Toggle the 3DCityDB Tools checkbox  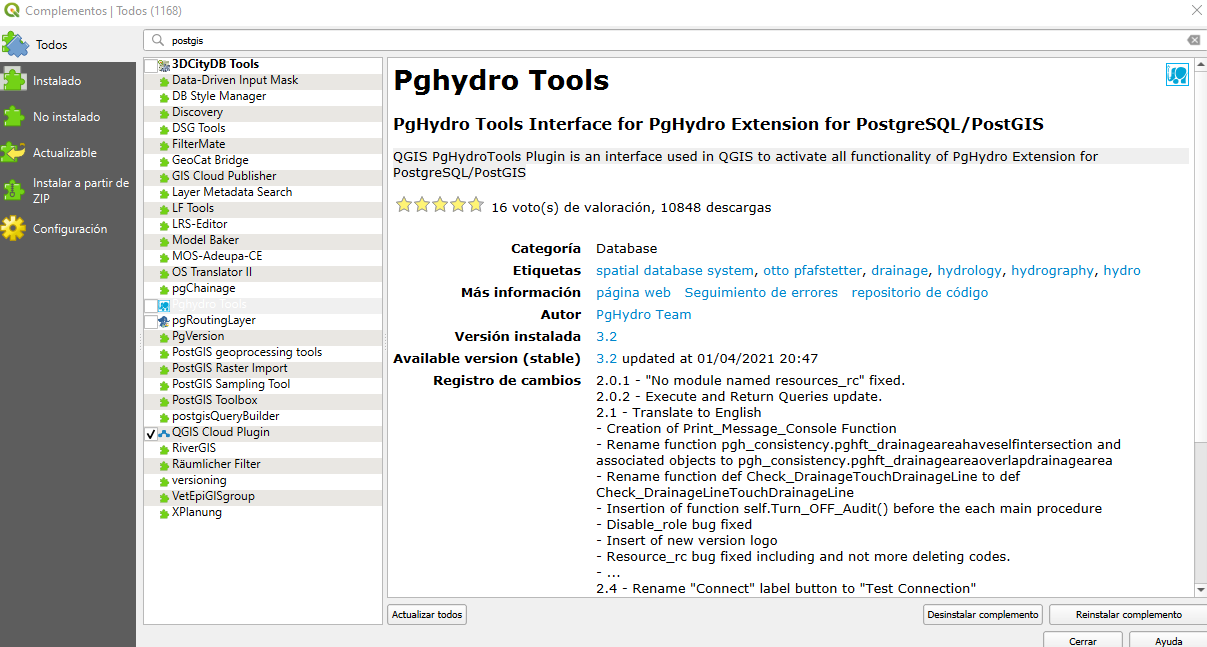[151, 65]
